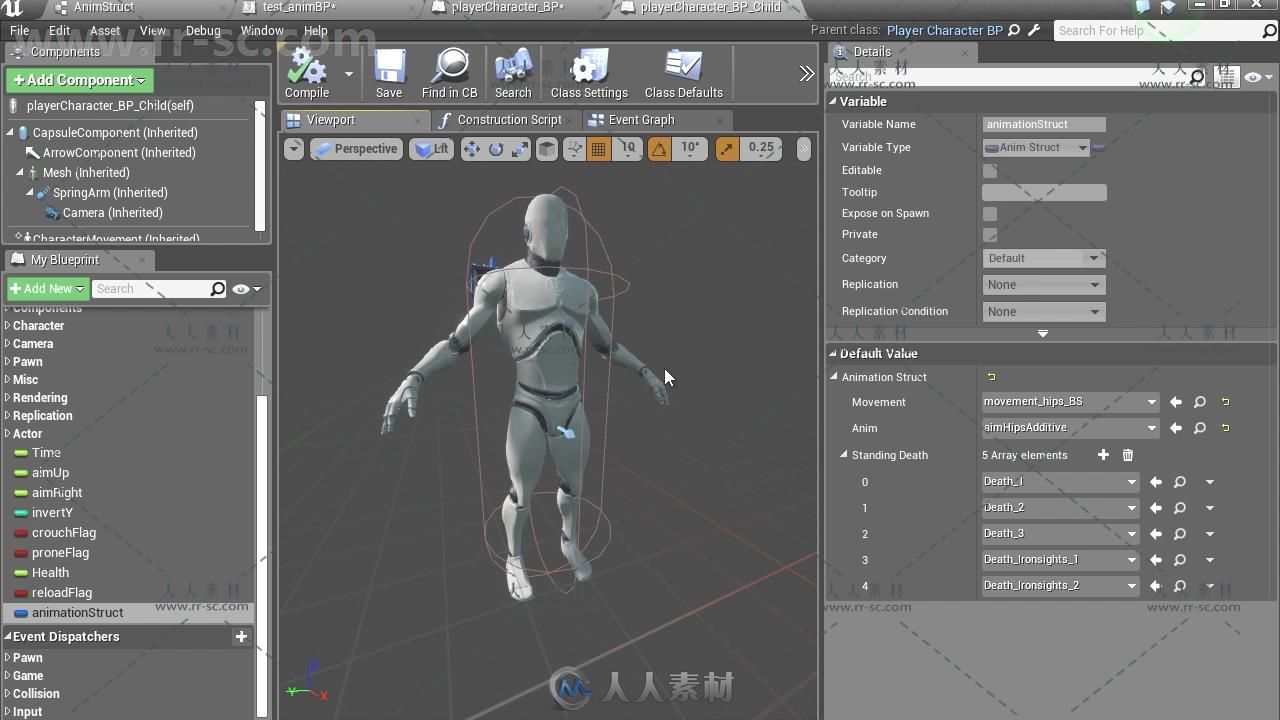1280x720 pixels.
Task: Open Variable Type Anim Struct dropdown
Action: [1036, 148]
